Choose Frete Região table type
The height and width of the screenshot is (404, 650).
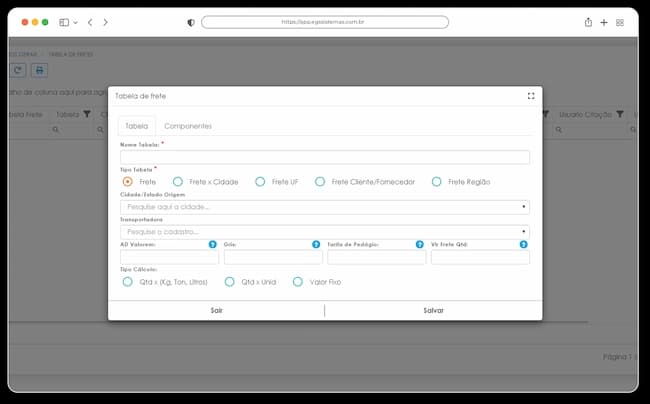click(x=437, y=181)
